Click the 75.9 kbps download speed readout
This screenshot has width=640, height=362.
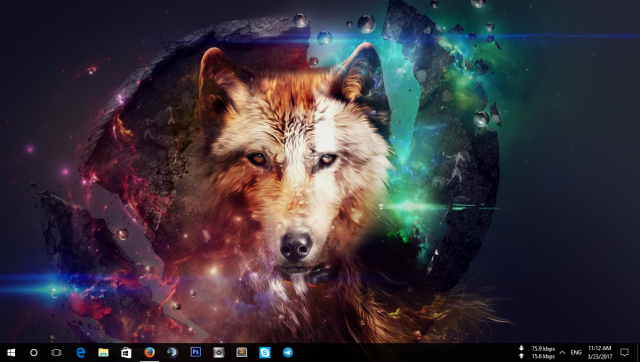click(x=543, y=349)
